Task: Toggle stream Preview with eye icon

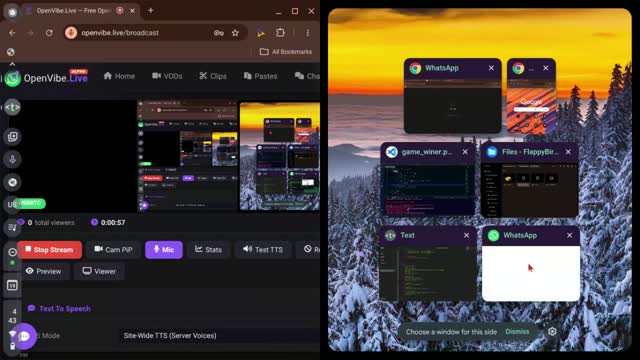Action: pos(43,271)
